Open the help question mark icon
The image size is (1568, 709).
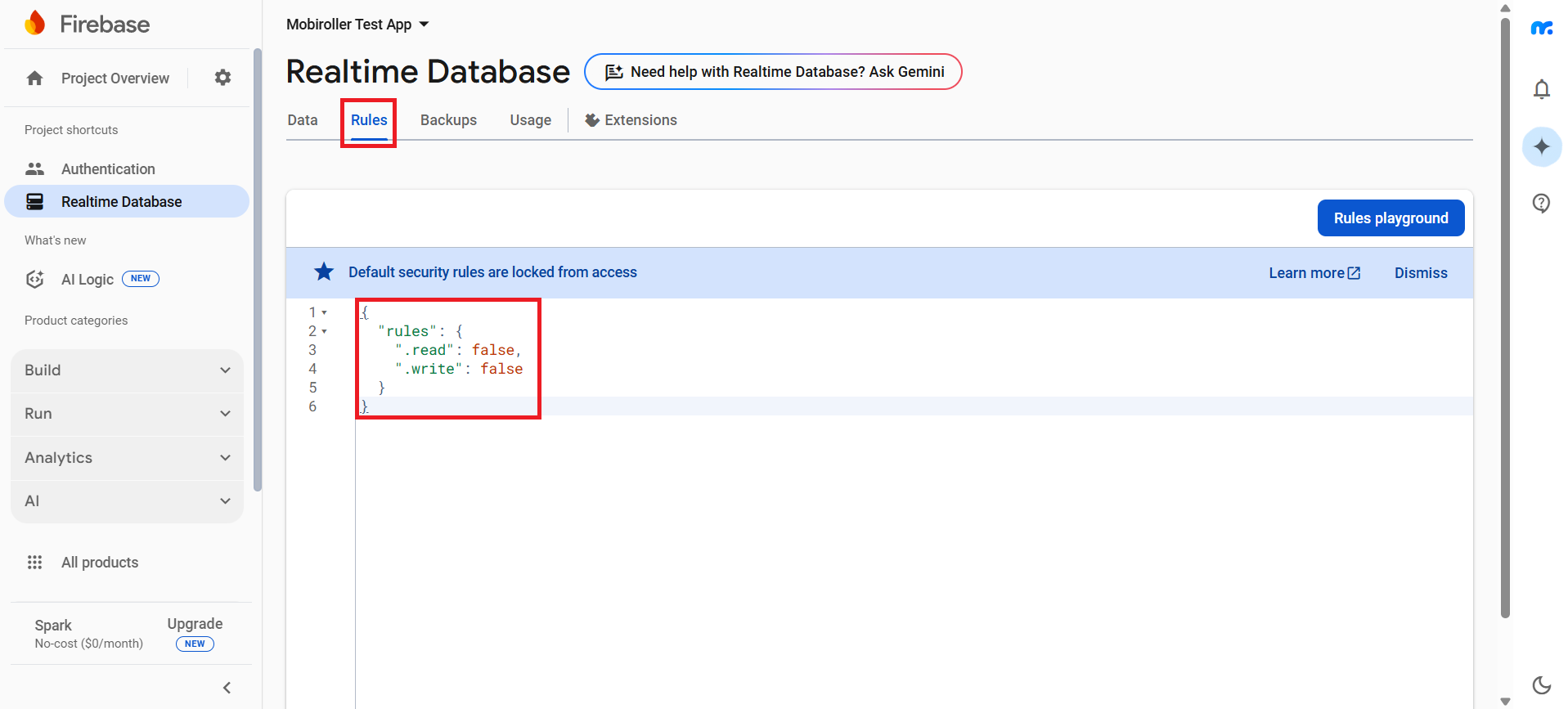point(1542,204)
